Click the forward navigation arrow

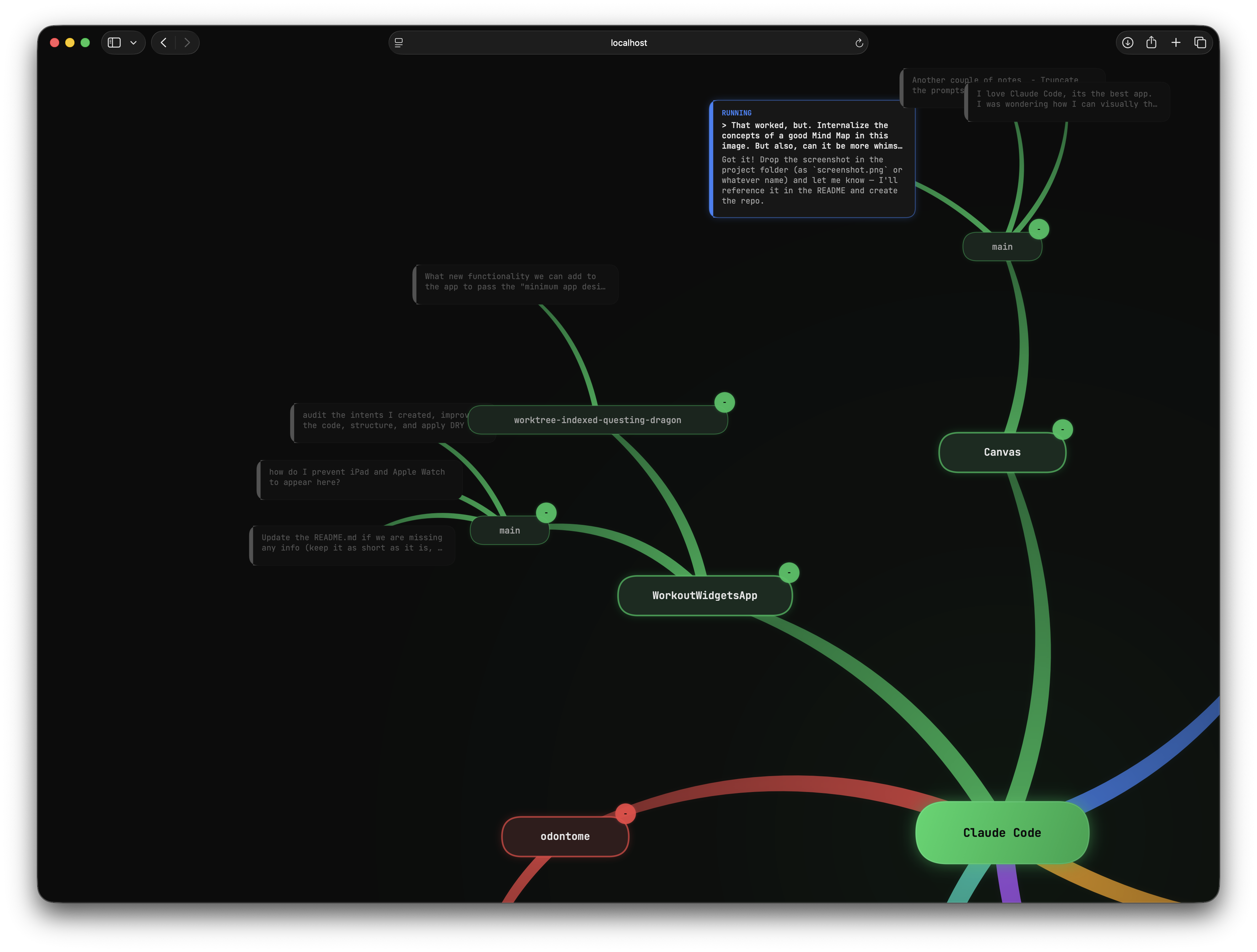187,43
